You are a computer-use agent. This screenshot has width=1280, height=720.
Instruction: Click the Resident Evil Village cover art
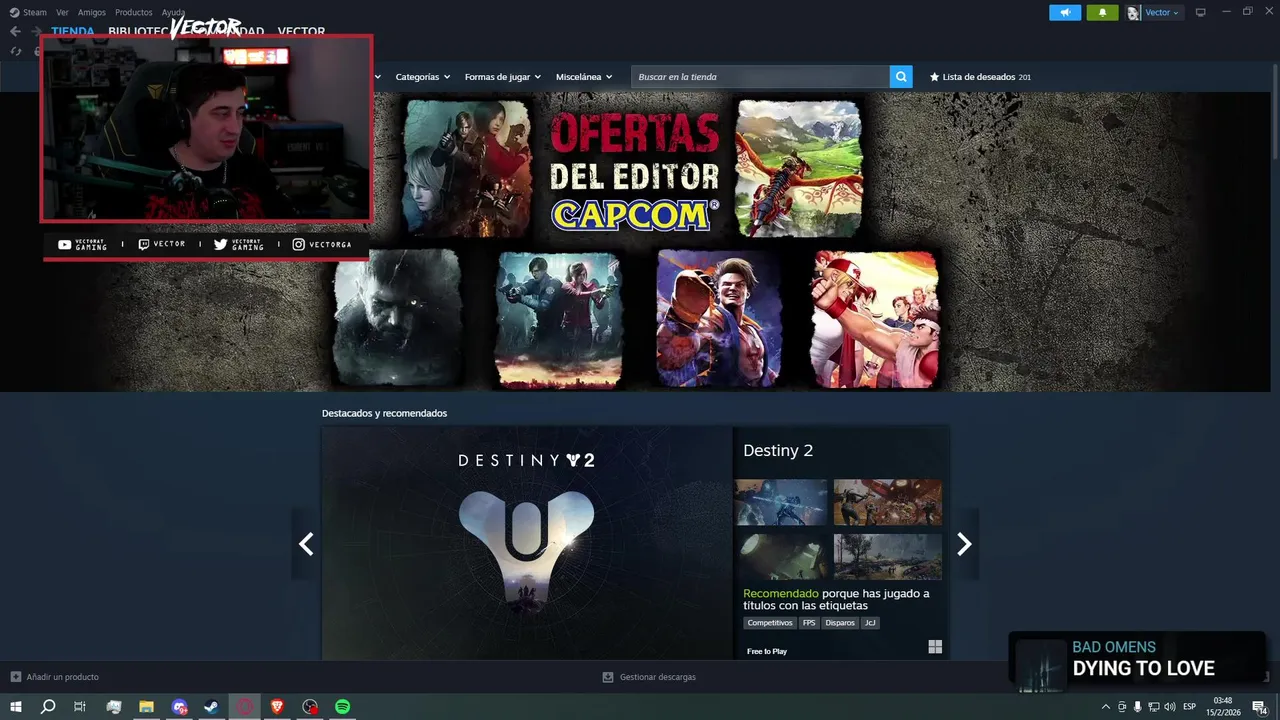(x=397, y=318)
